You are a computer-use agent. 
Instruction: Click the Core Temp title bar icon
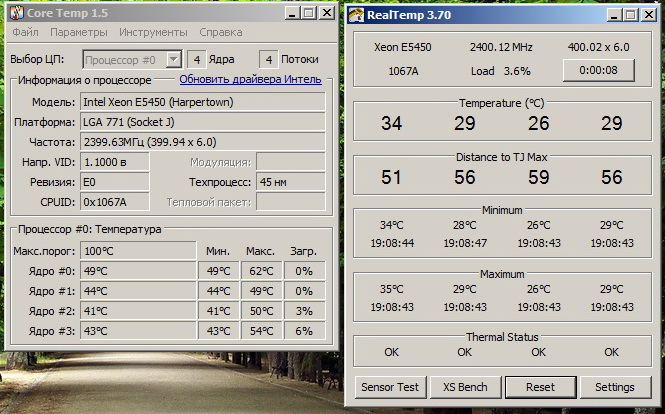click(x=16, y=13)
